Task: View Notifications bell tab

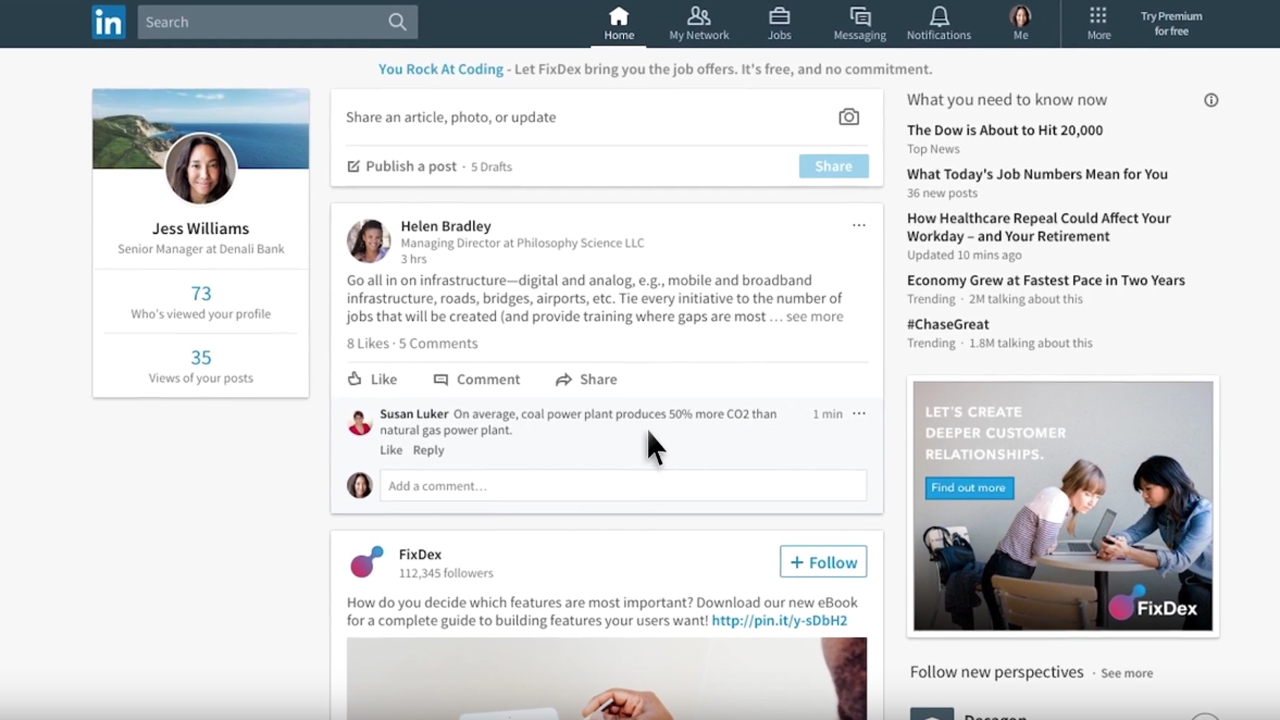Action: [x=939, y=24]
